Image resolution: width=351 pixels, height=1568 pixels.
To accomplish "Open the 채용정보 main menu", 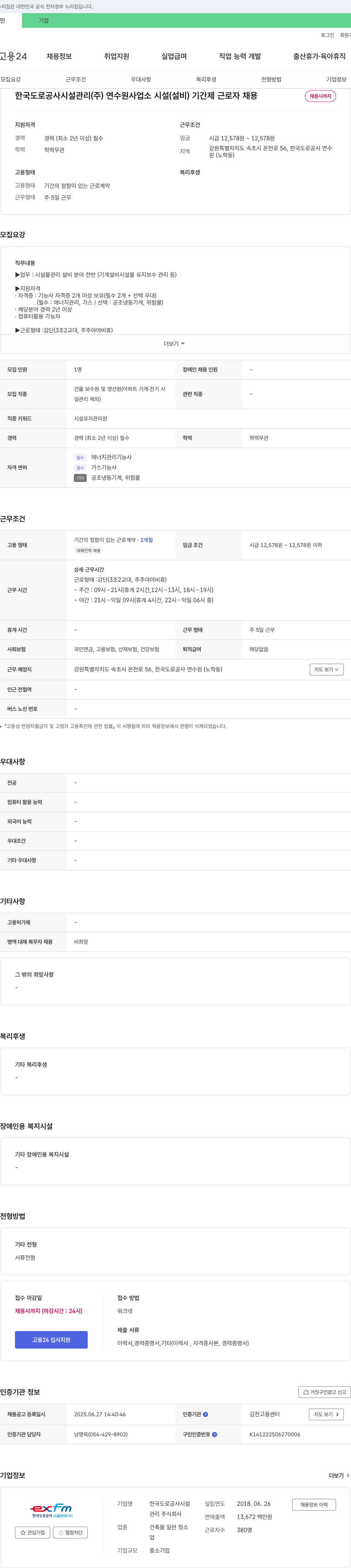I will point(59,56).
